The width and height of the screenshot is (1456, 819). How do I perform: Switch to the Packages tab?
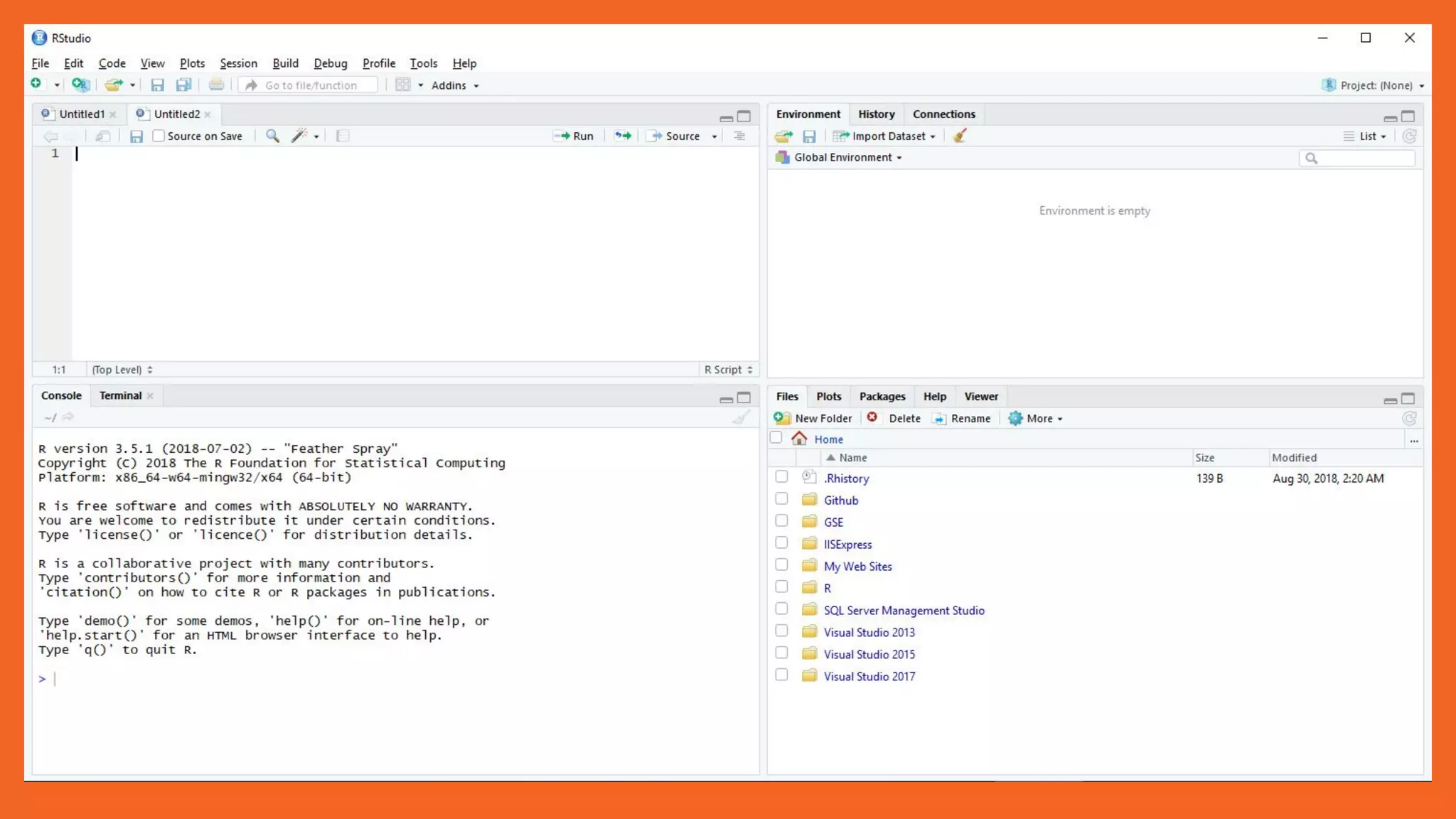[882, 397]
